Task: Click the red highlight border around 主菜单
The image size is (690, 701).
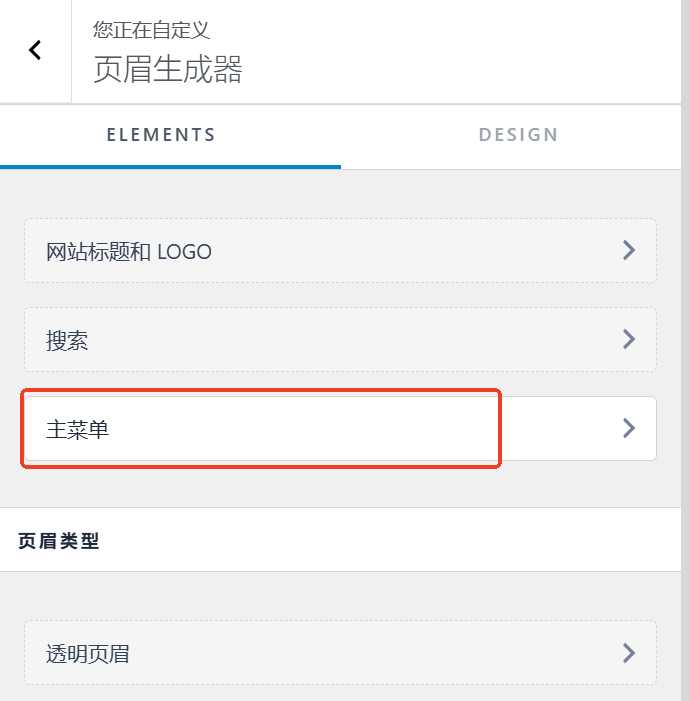Action: tap(260, 390)
